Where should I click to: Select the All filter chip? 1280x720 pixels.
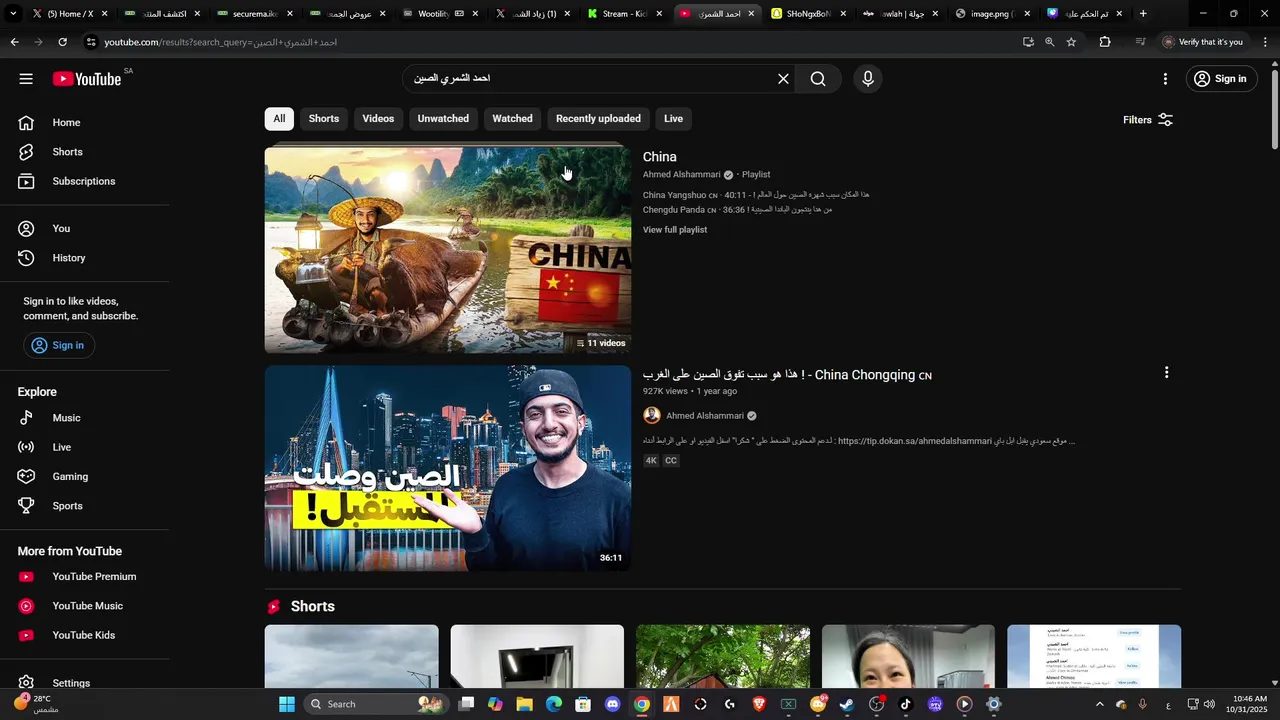tap(279, 119)
